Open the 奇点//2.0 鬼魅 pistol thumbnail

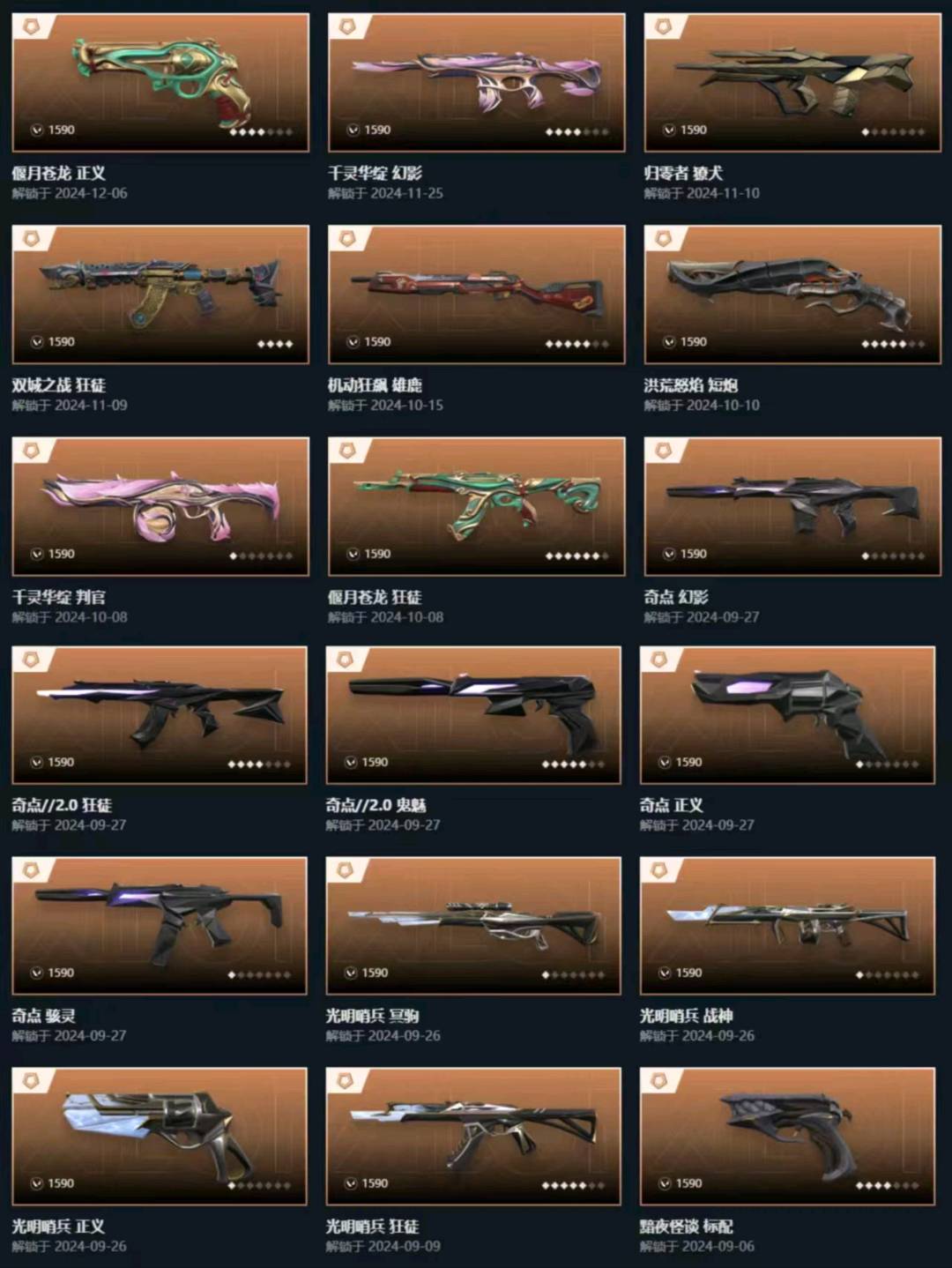point(473,715)
